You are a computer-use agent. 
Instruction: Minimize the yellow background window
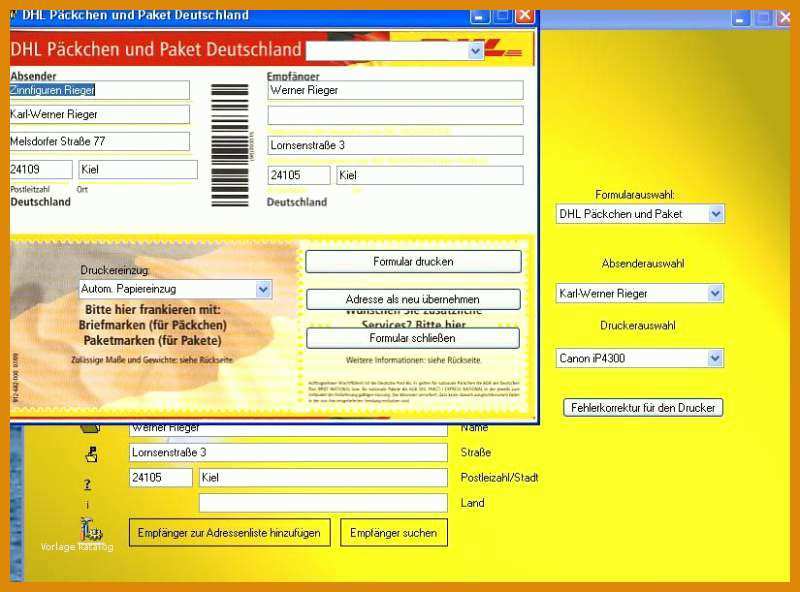tap(740, 19)
